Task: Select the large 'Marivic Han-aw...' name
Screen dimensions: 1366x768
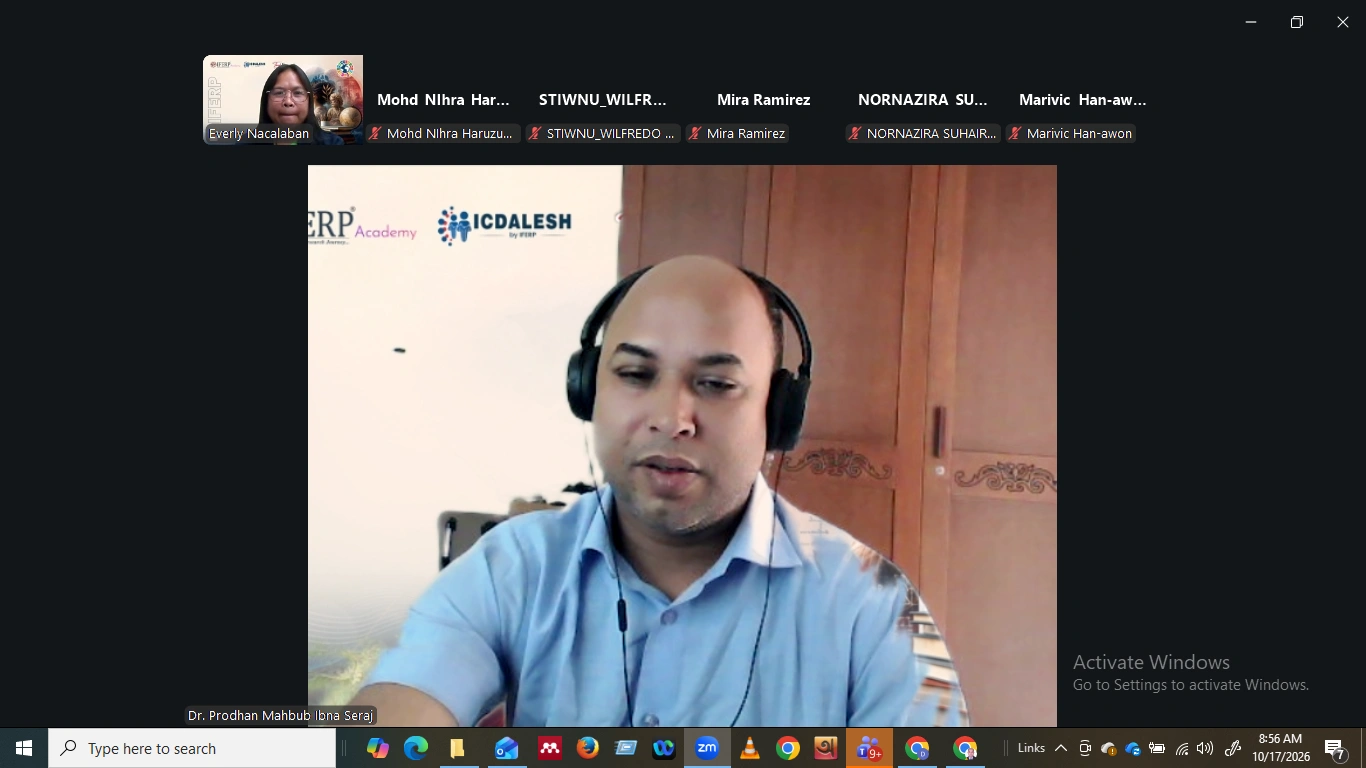Action: point(1083,100)
